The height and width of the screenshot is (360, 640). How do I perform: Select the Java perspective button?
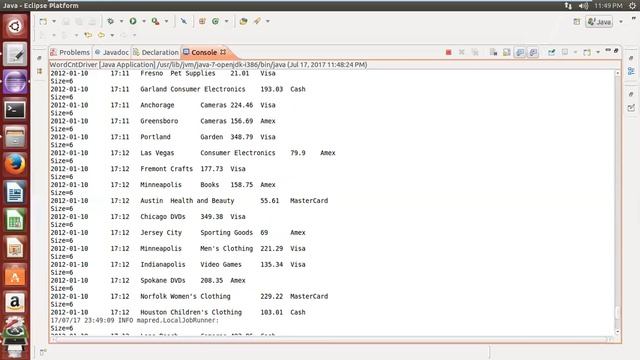click(599, 22)
